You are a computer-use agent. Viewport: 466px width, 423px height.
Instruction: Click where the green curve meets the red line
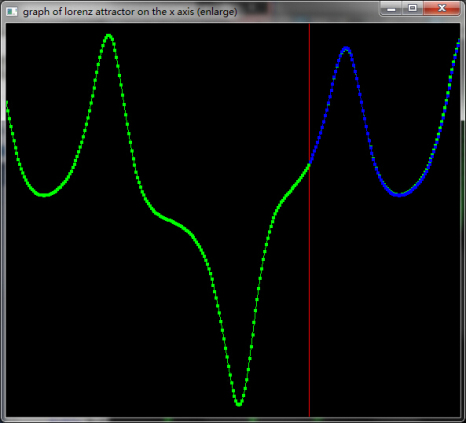coord(309,164)
